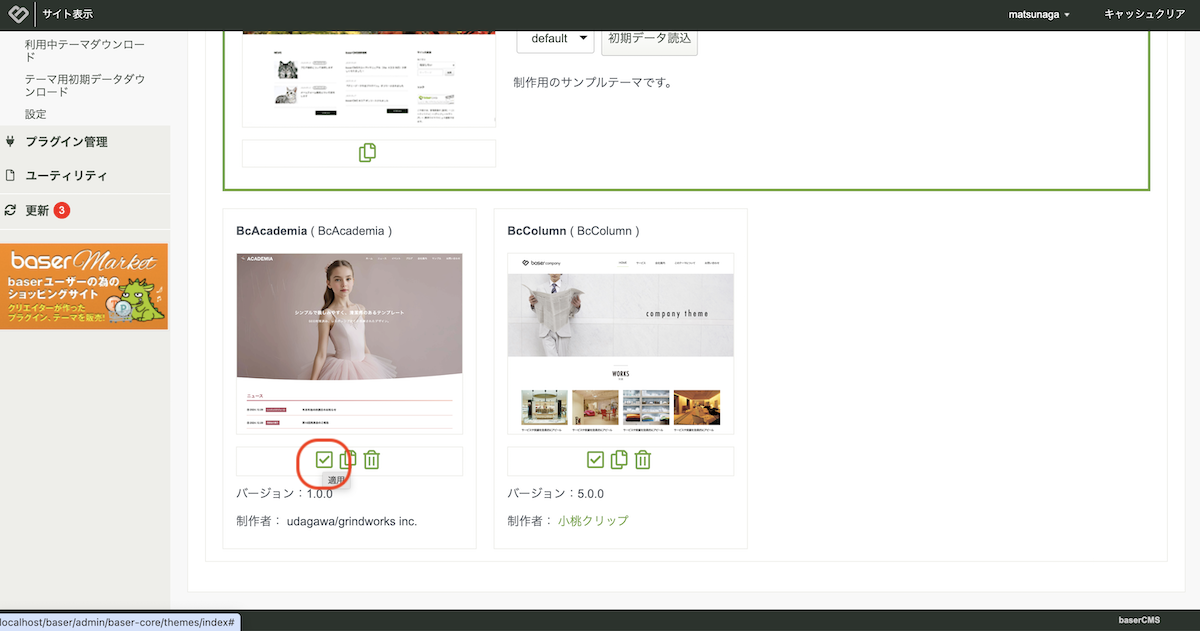Delete the BcAcademia theme via trash icon
Viewport: 1200px width, 631px height.
371,460
